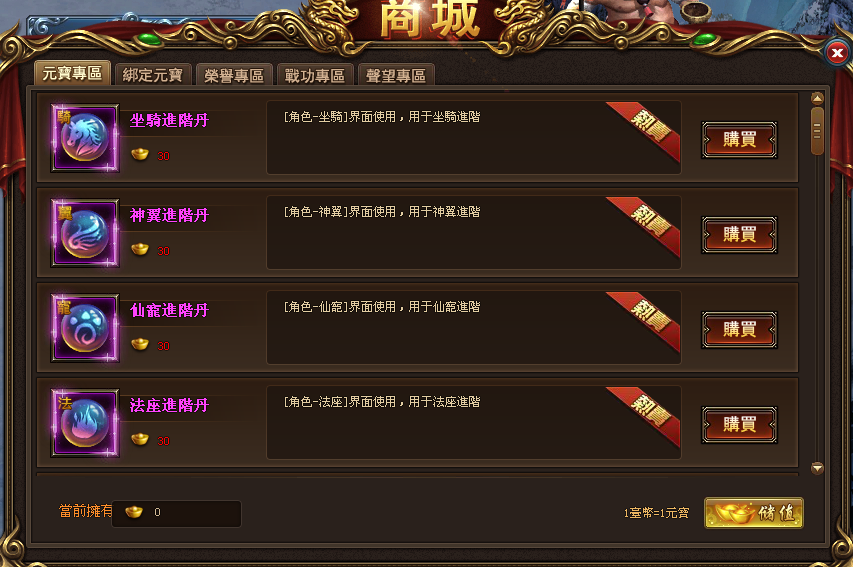
Task: Close the 商城 shop window
Action: pos(837,53)
